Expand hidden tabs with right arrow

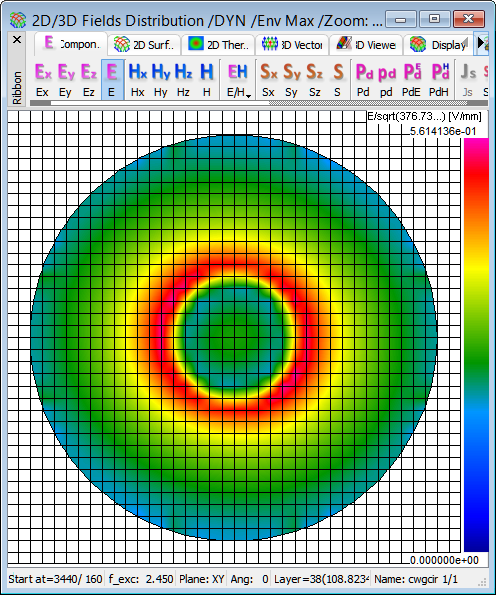(481, 43)
